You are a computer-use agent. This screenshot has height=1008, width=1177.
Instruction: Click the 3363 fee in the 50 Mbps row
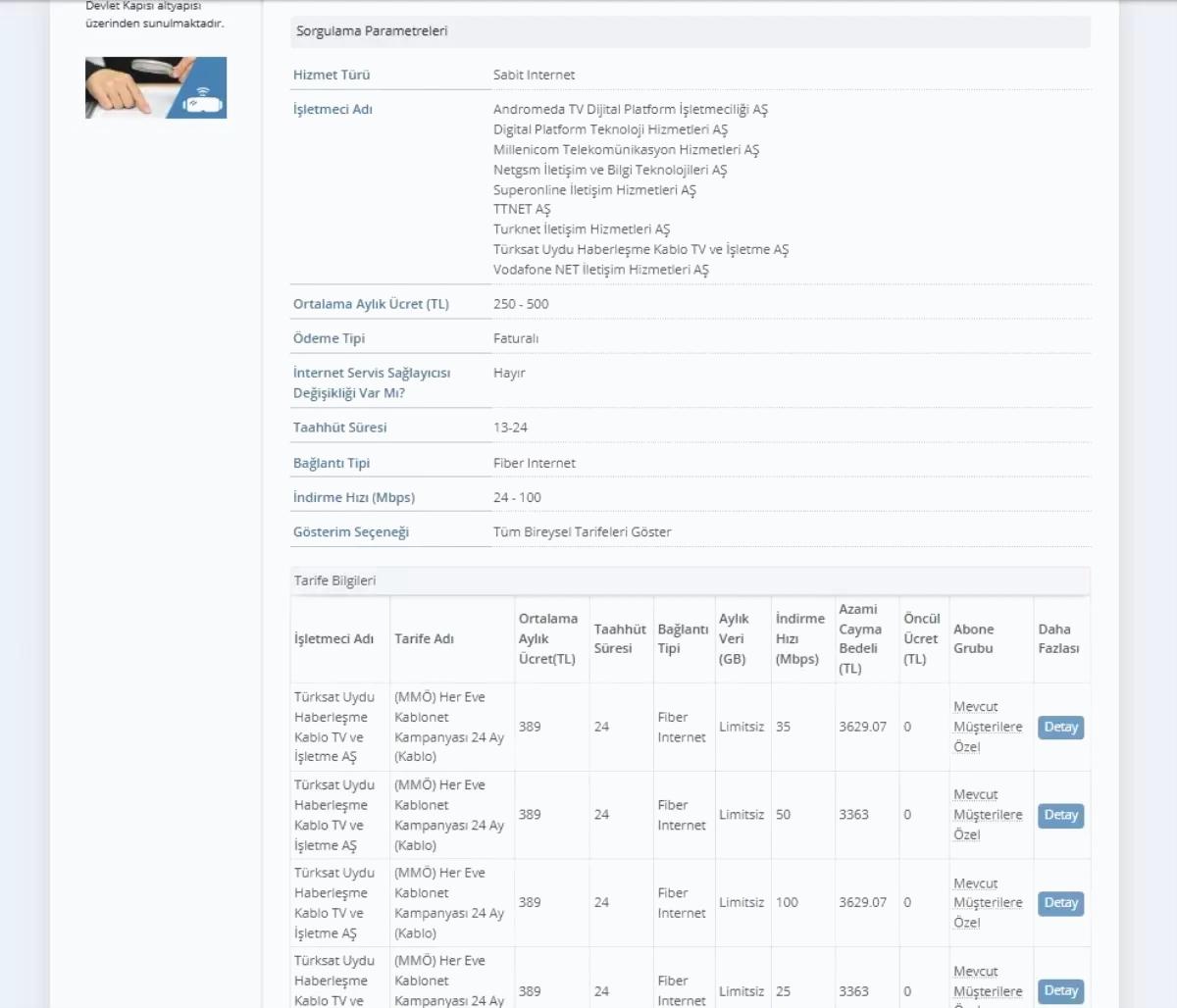(x=853, y=815)
